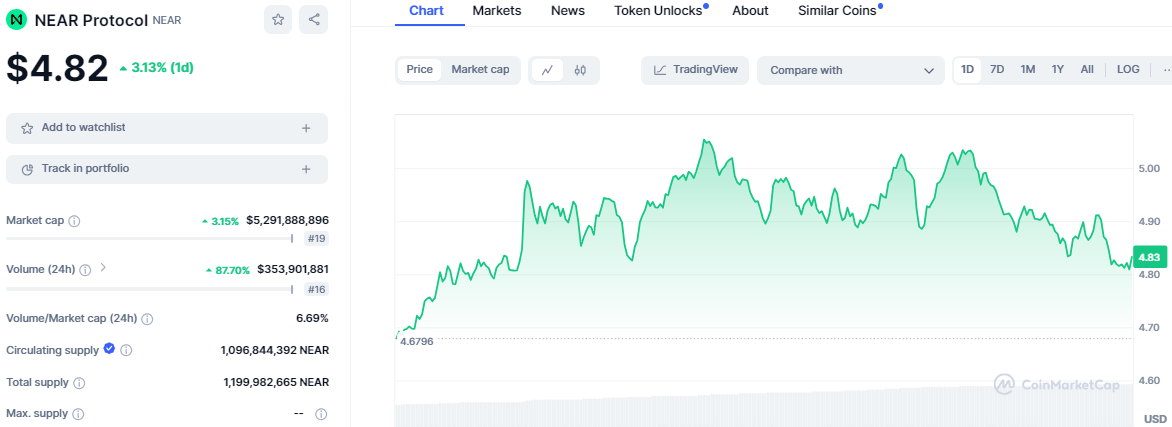This screenshot has width=1172, height=427.
Task: Switch to line chart view icon
Action: click(x=547, y=70)
